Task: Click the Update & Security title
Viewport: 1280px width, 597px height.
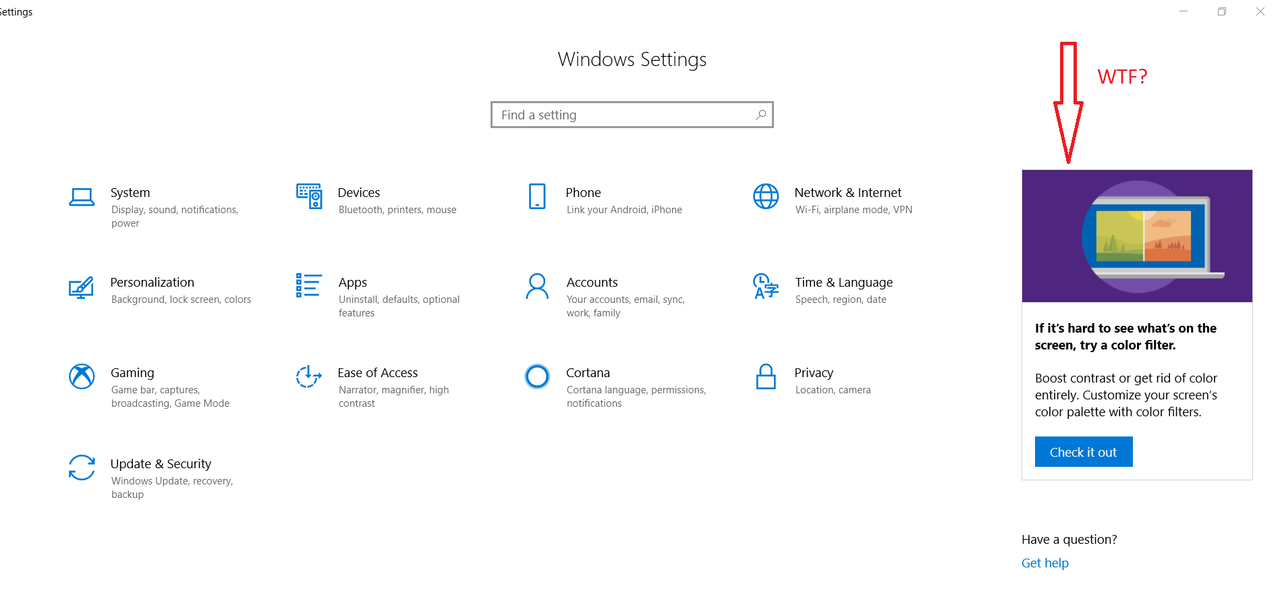Action: [x=161, y=464]
